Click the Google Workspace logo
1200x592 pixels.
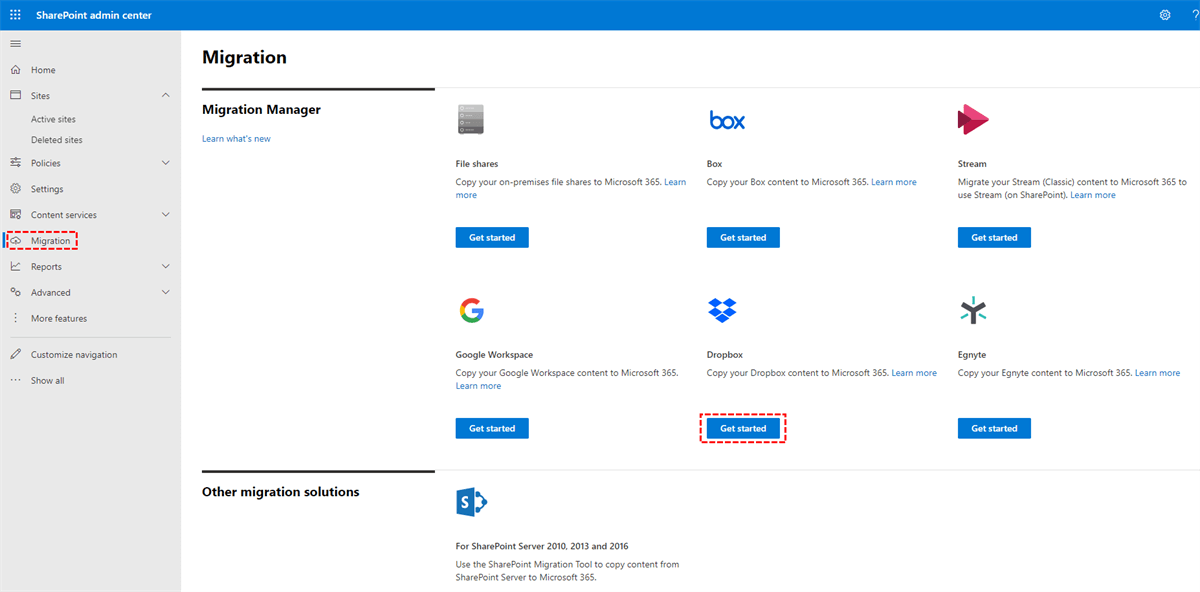(471, 311)
